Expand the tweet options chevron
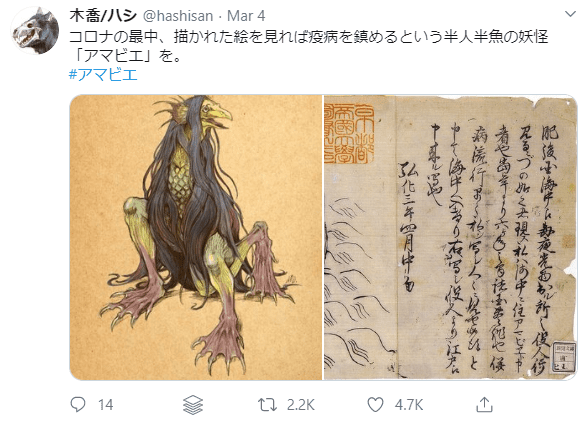This screenshot has height=424, width=584. pos(570,15)
